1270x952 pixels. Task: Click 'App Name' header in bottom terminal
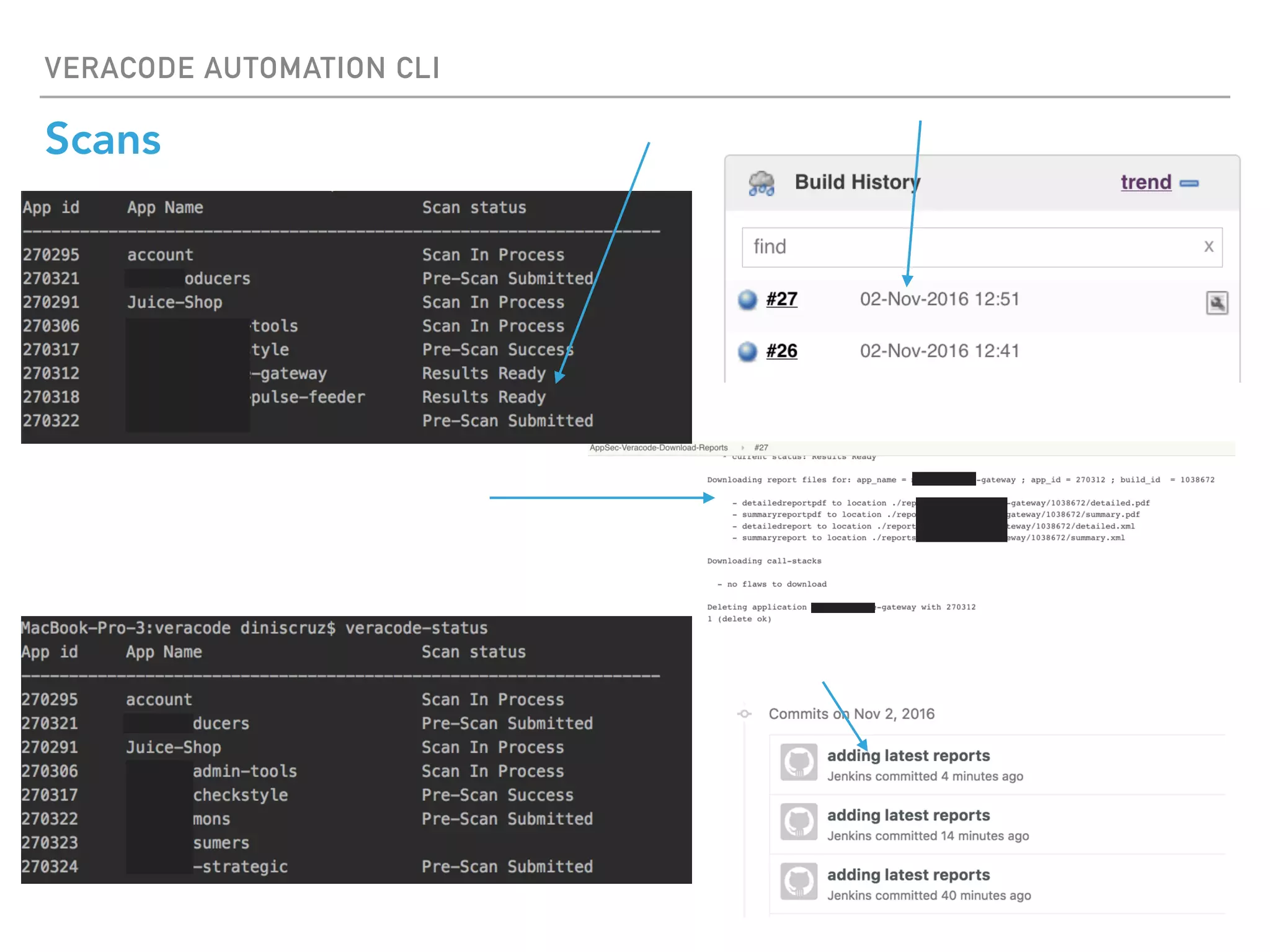coord(164,653)
